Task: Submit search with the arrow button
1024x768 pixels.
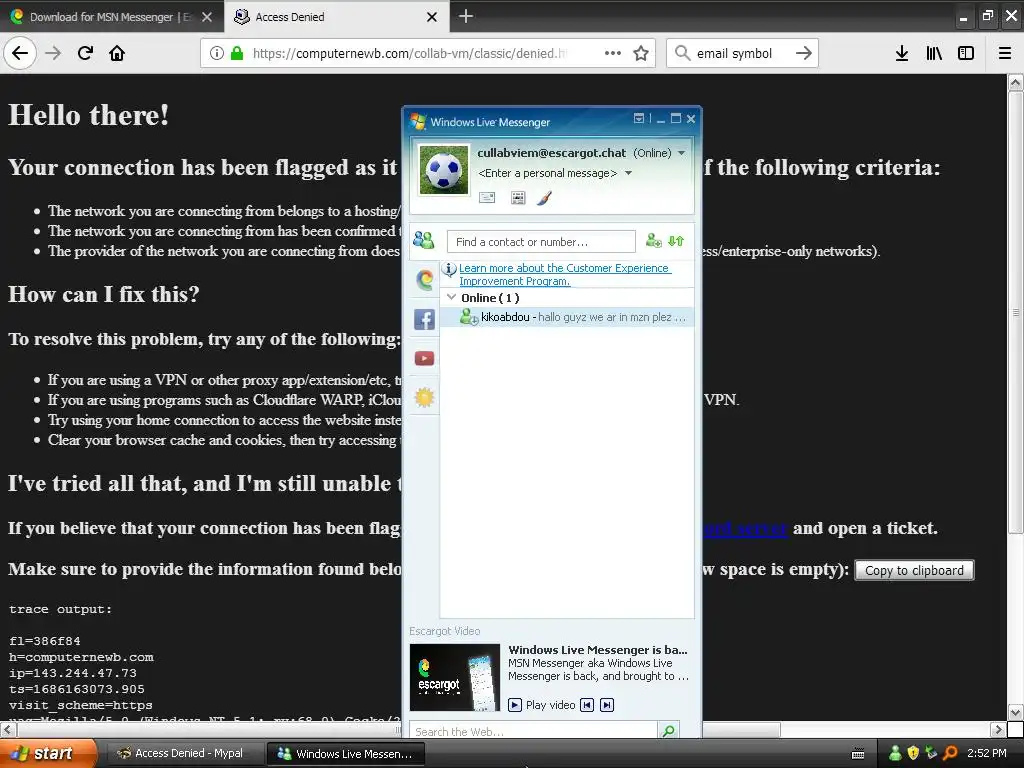Action: click(803, 53)
